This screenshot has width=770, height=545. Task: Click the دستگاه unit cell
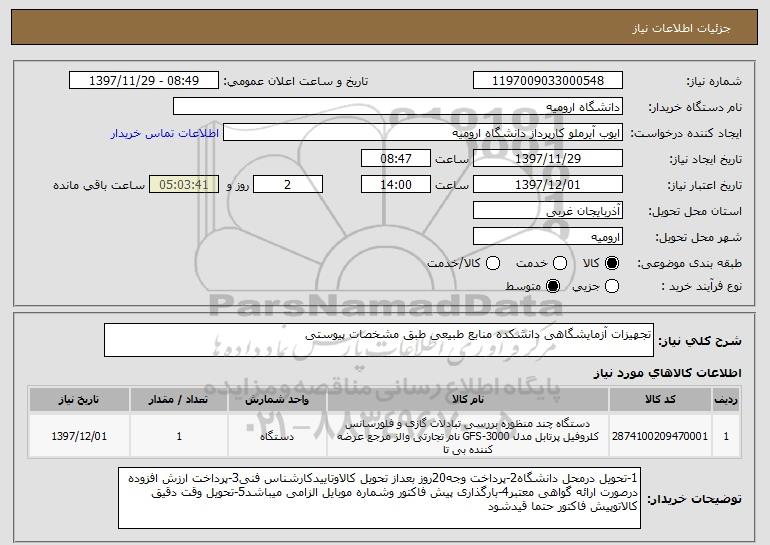pyautogui.click(x=277, y=436)
